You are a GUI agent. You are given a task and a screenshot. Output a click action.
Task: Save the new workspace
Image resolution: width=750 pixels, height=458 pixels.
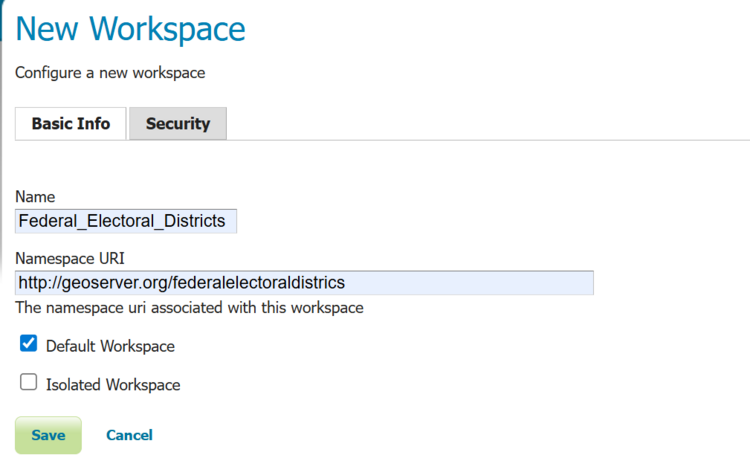pos(48,435)
